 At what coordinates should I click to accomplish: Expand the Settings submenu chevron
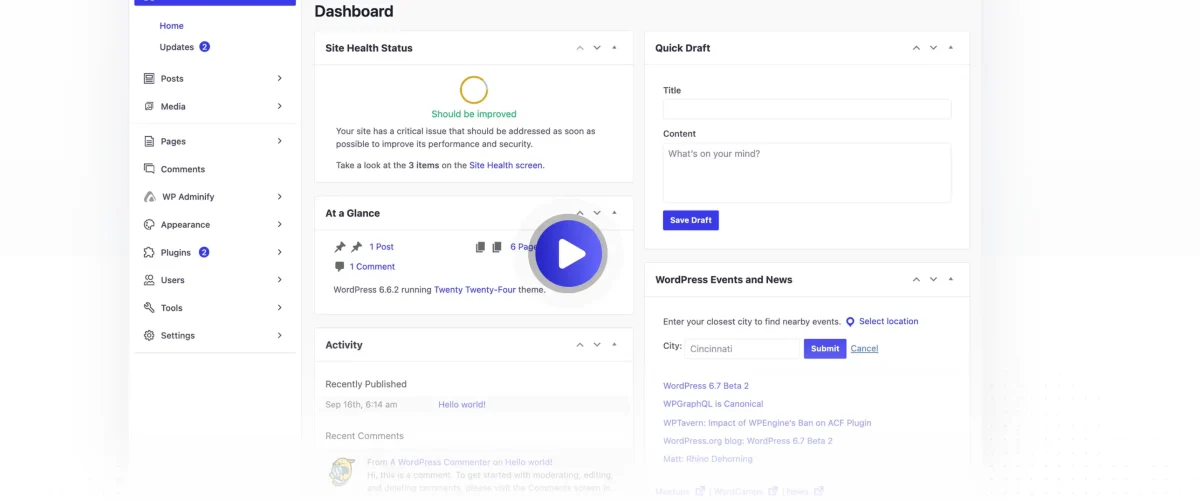280,336
